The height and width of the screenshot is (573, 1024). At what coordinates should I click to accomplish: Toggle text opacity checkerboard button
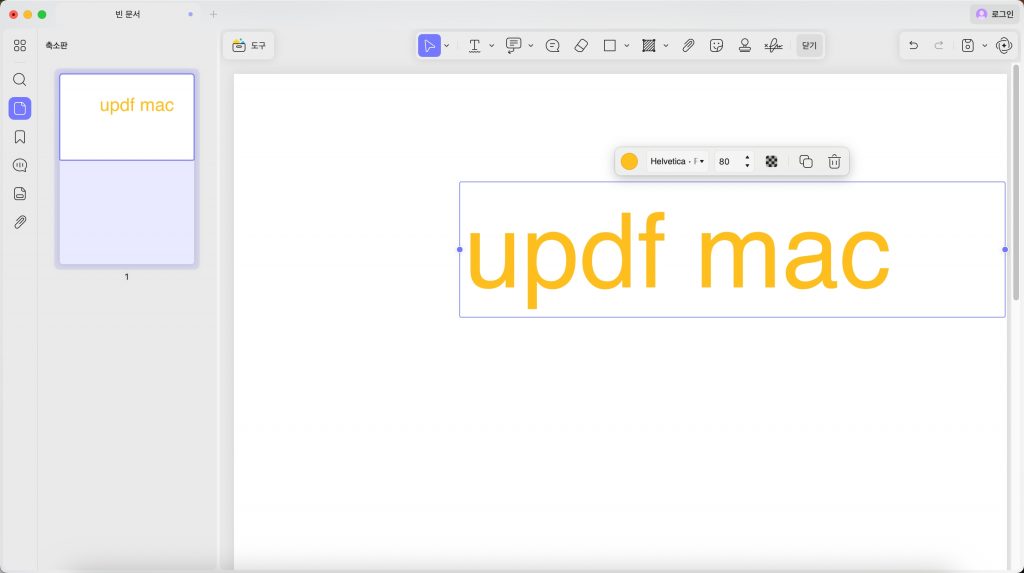[x=771, y=161]
